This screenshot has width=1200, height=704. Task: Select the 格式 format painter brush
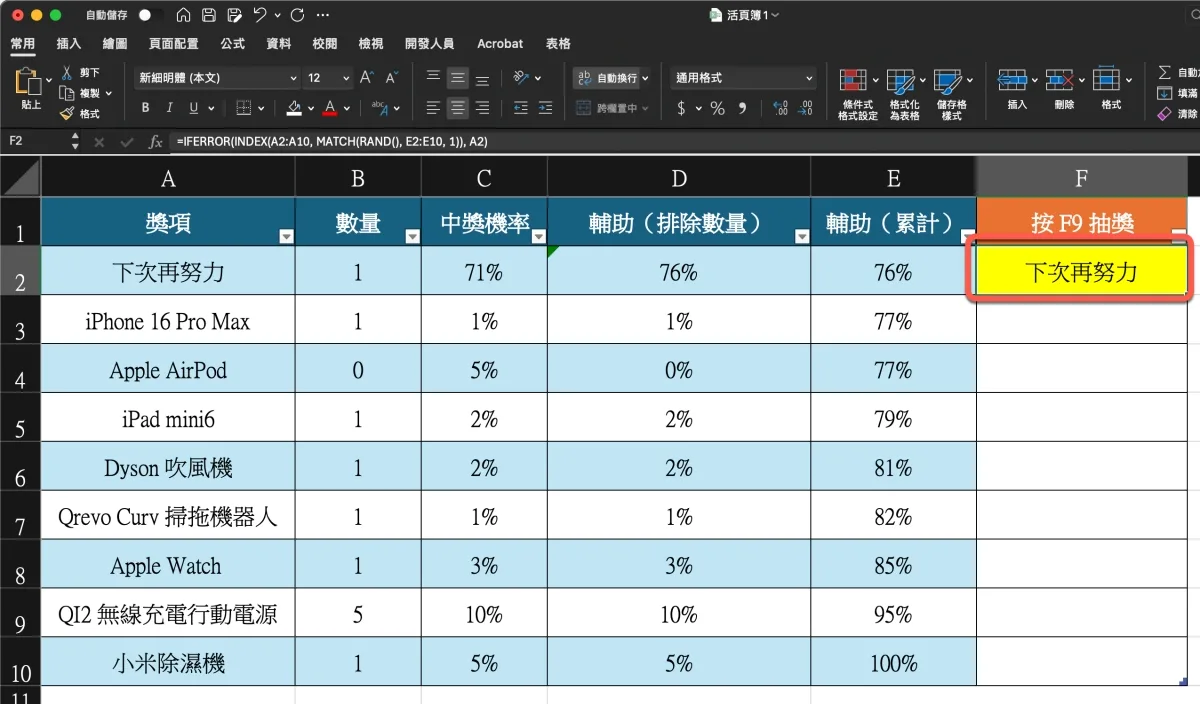[x=67, y=114]
